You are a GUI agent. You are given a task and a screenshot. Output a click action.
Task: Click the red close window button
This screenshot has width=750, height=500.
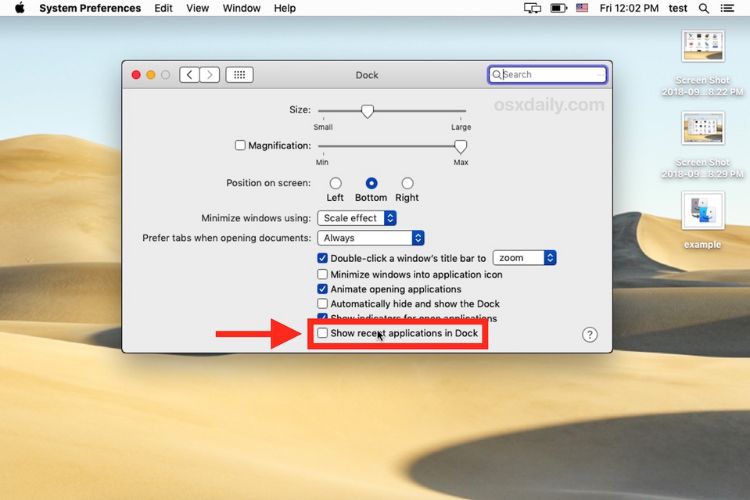[x=136, y=75]
